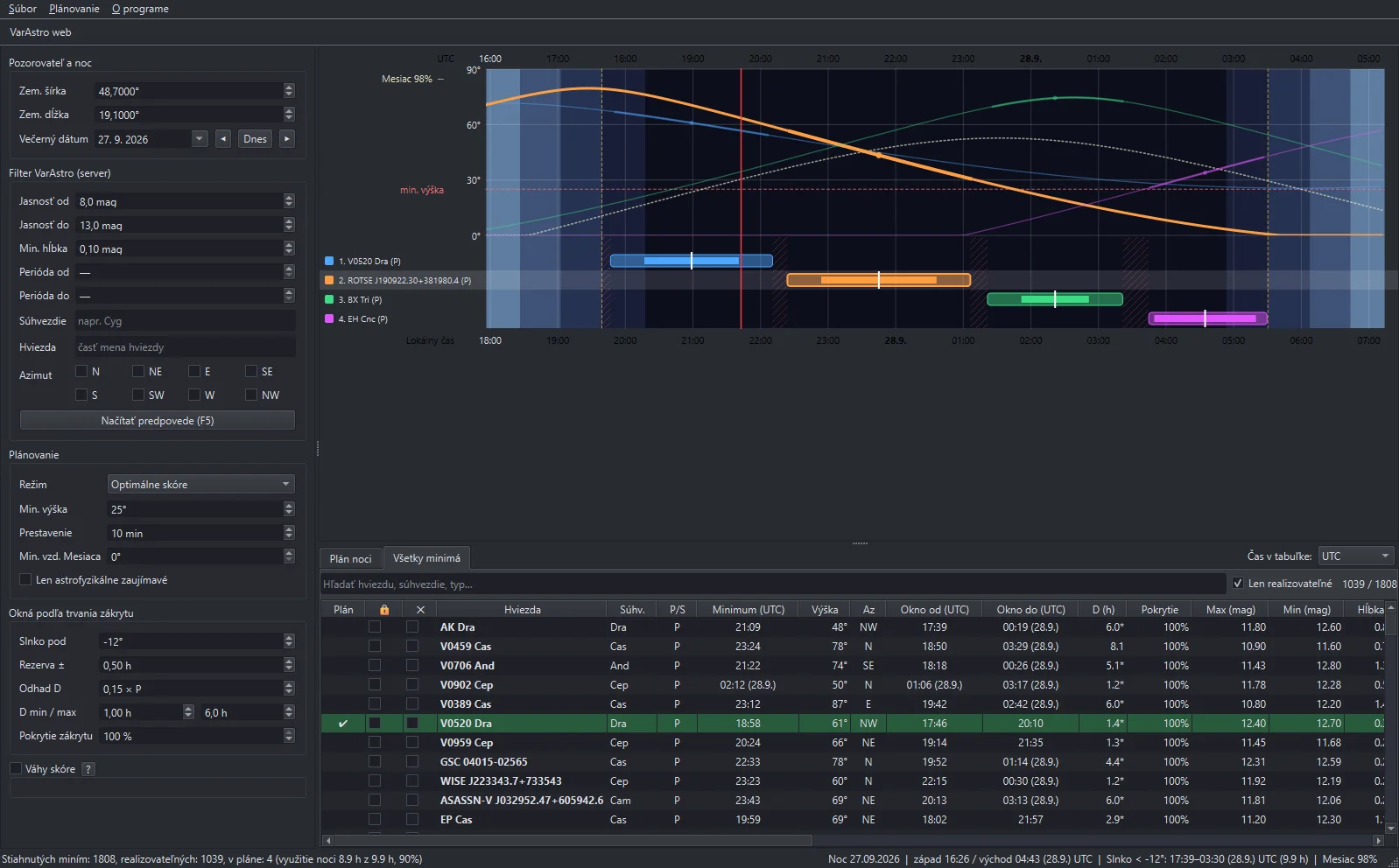1399x868 pixels.
Task: Click the V0520 Dra blue legend swatch
Action: tap(329, 261)
